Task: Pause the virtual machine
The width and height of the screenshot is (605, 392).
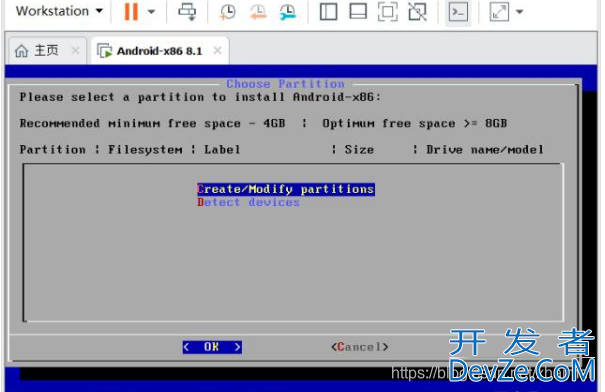Action: 131,12
